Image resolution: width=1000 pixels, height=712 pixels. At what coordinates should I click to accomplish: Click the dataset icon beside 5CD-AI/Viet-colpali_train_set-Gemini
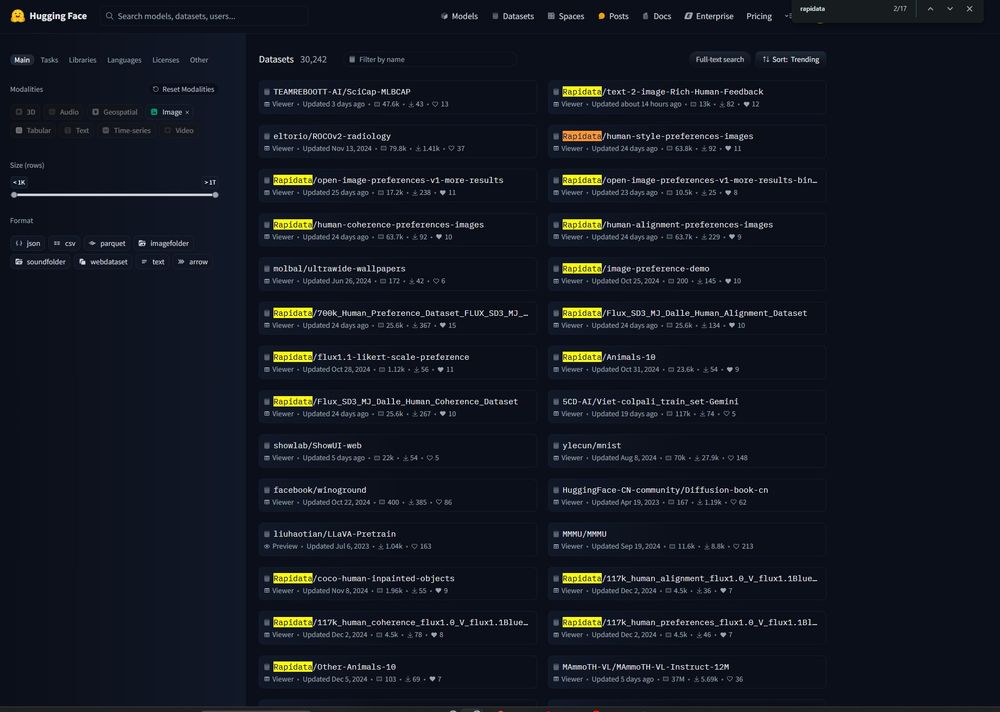pos(556,401)
